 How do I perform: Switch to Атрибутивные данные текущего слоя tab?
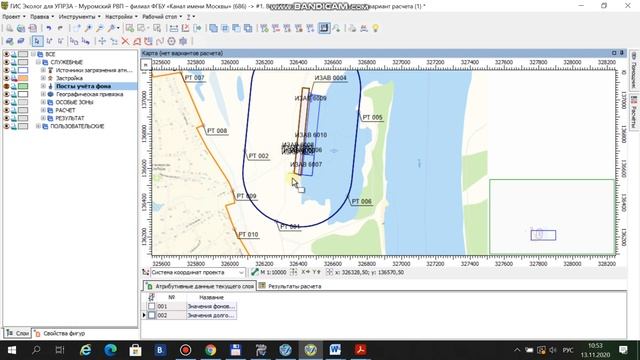[x=200, y=286]
